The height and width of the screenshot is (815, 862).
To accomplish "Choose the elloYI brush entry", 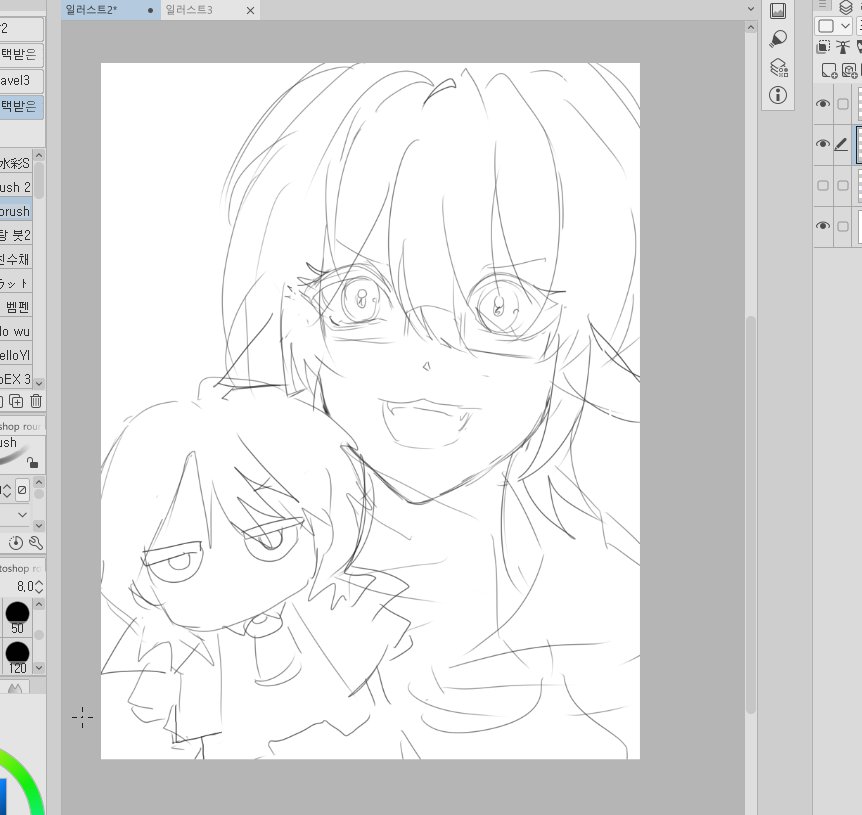I will click(x=16, y=355).
